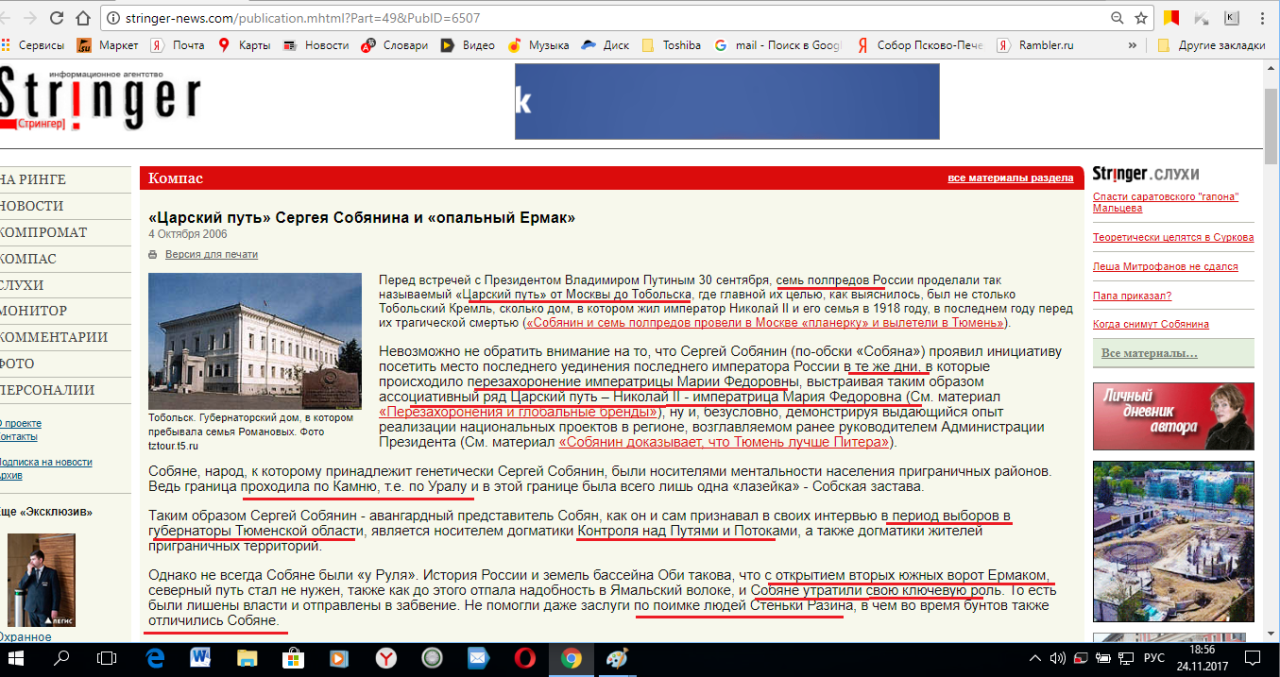Open the Перезахоронения и глобальные бренды link
This screenshot has width=1280, height=677.
click(x=517, y=411)
